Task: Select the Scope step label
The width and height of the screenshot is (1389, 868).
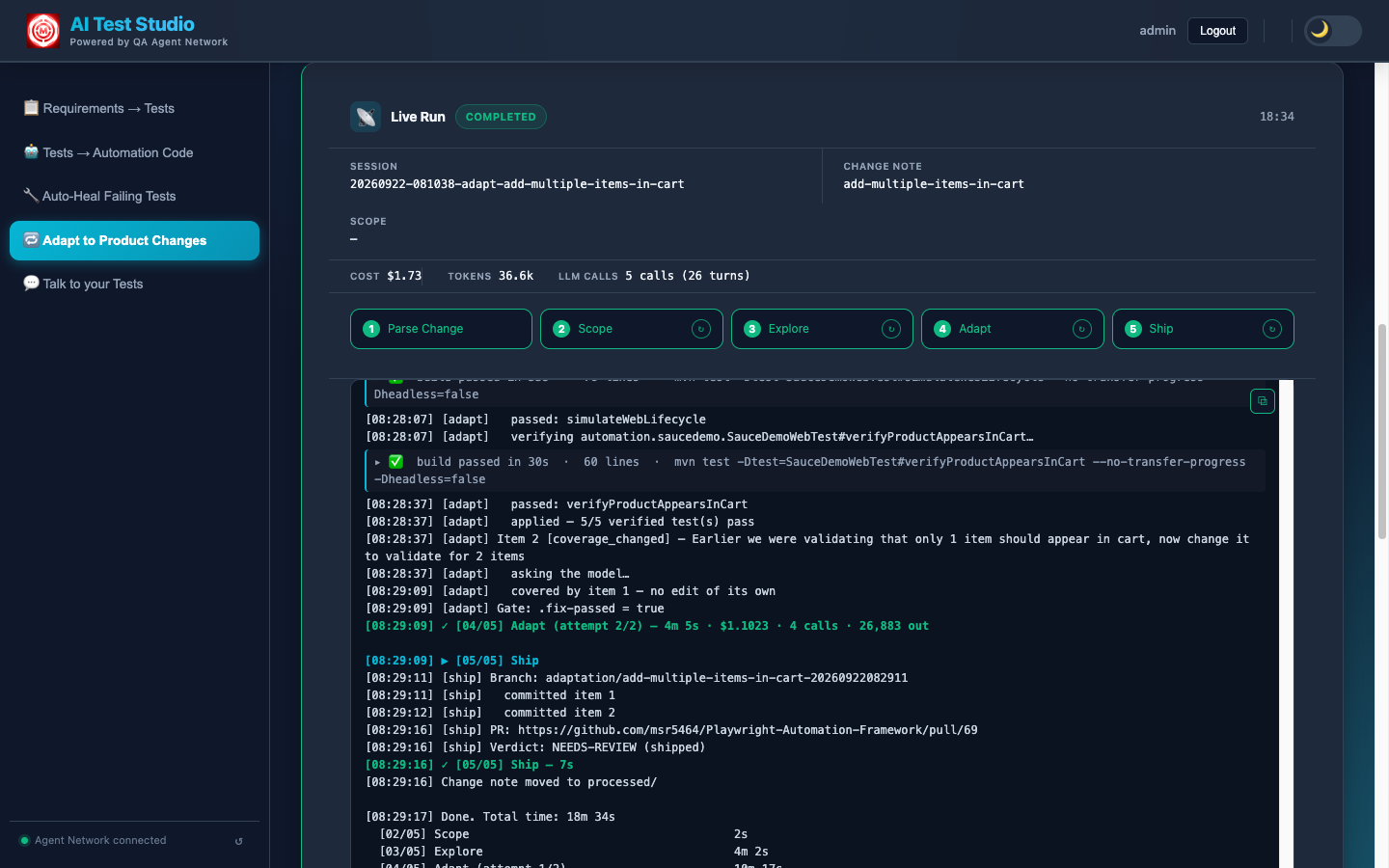Action: click(x=595, y=329)
